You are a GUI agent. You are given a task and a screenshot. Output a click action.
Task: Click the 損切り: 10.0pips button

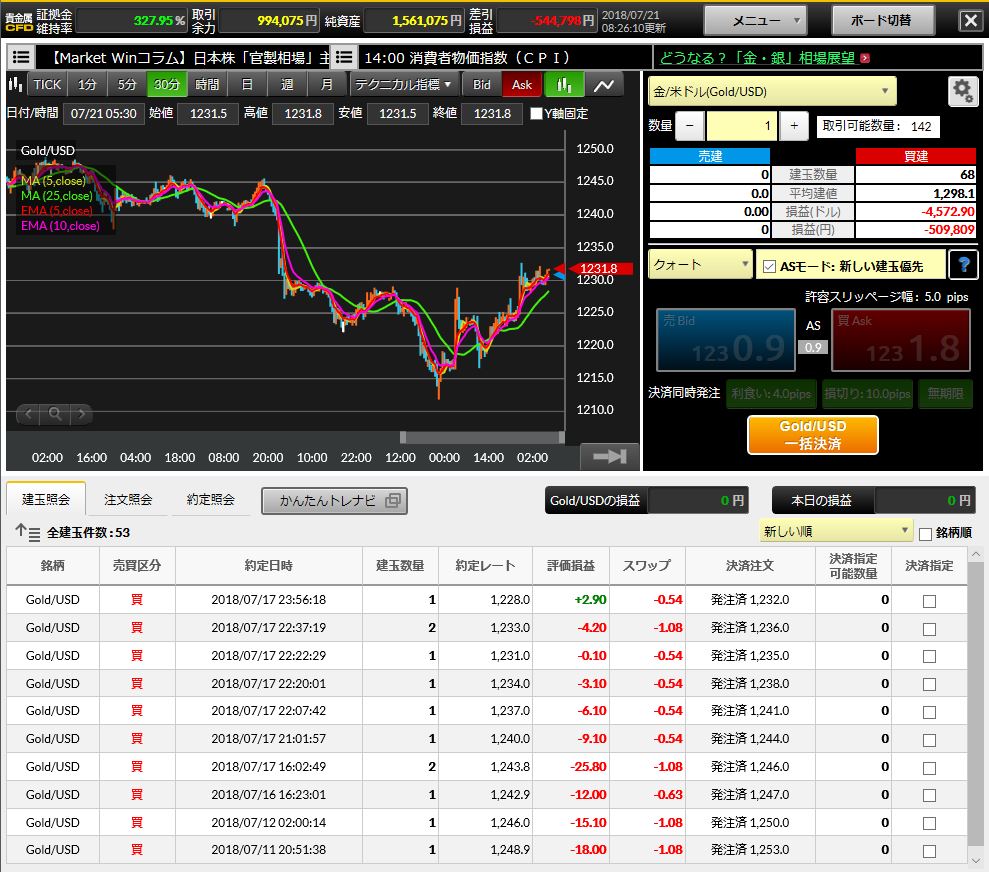coord(867,393)
